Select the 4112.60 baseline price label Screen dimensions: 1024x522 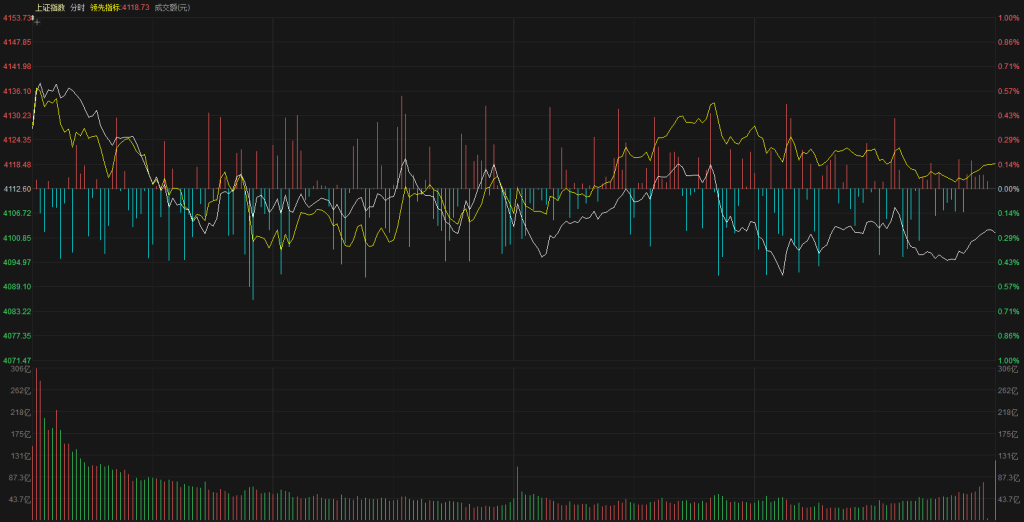(x=17, y=189)
